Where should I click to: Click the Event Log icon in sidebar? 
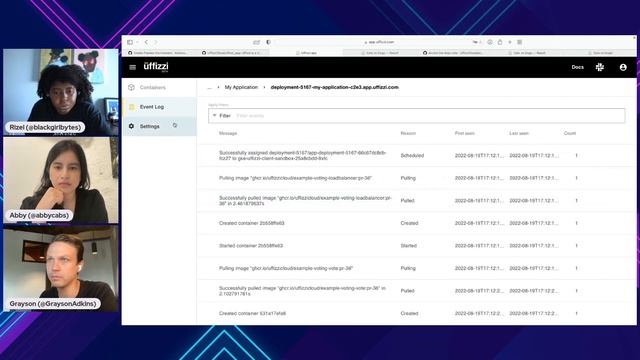(x=131, y=107)
